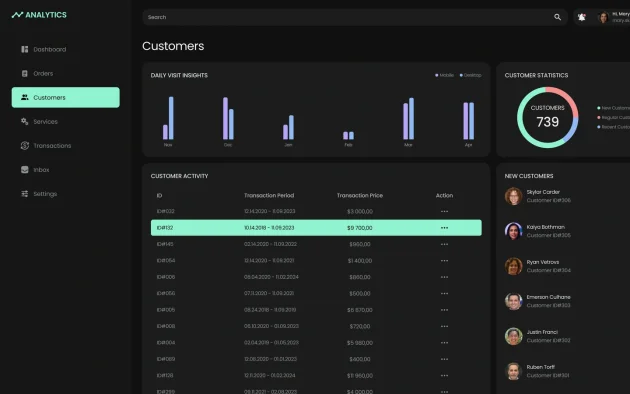
Task: Go to Inbox in the sidebar
Action: click(35, 169)
